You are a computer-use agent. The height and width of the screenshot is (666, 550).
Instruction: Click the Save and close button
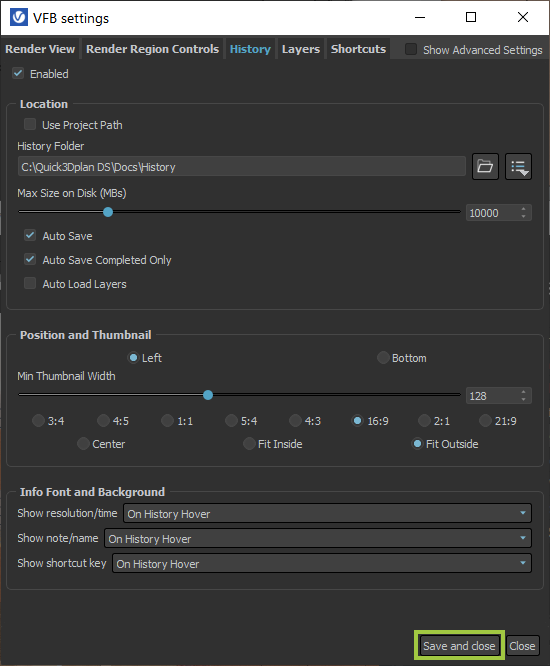[x=459, y=646]
